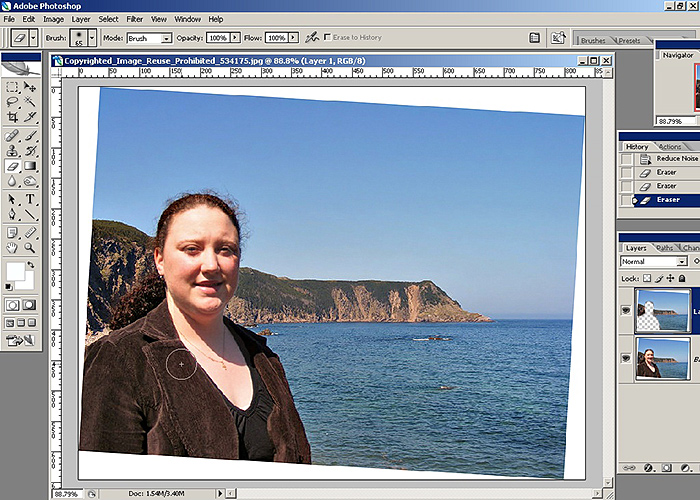
Task: Open the Filter menu
Action: [134, 19]
